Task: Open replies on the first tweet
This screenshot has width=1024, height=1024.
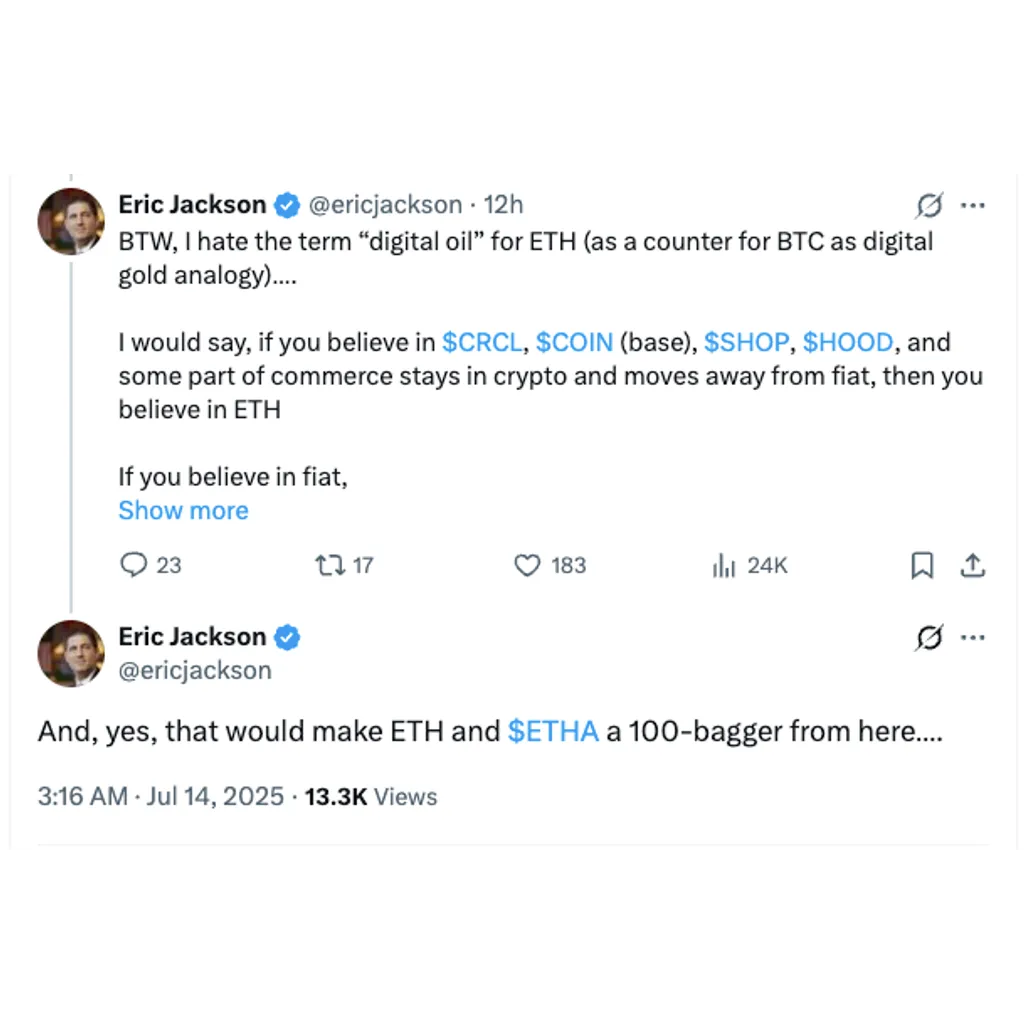Action: 150,565
